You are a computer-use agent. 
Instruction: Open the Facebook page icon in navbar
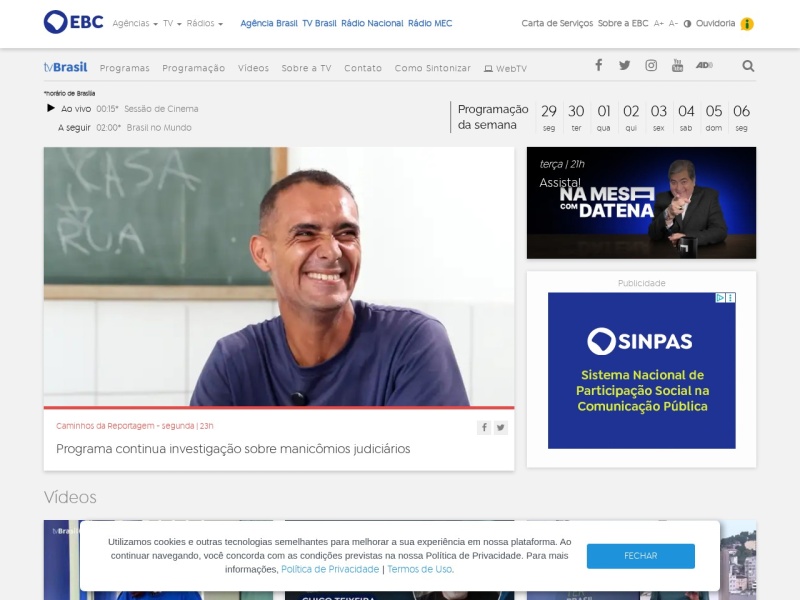tap(598, 65)
